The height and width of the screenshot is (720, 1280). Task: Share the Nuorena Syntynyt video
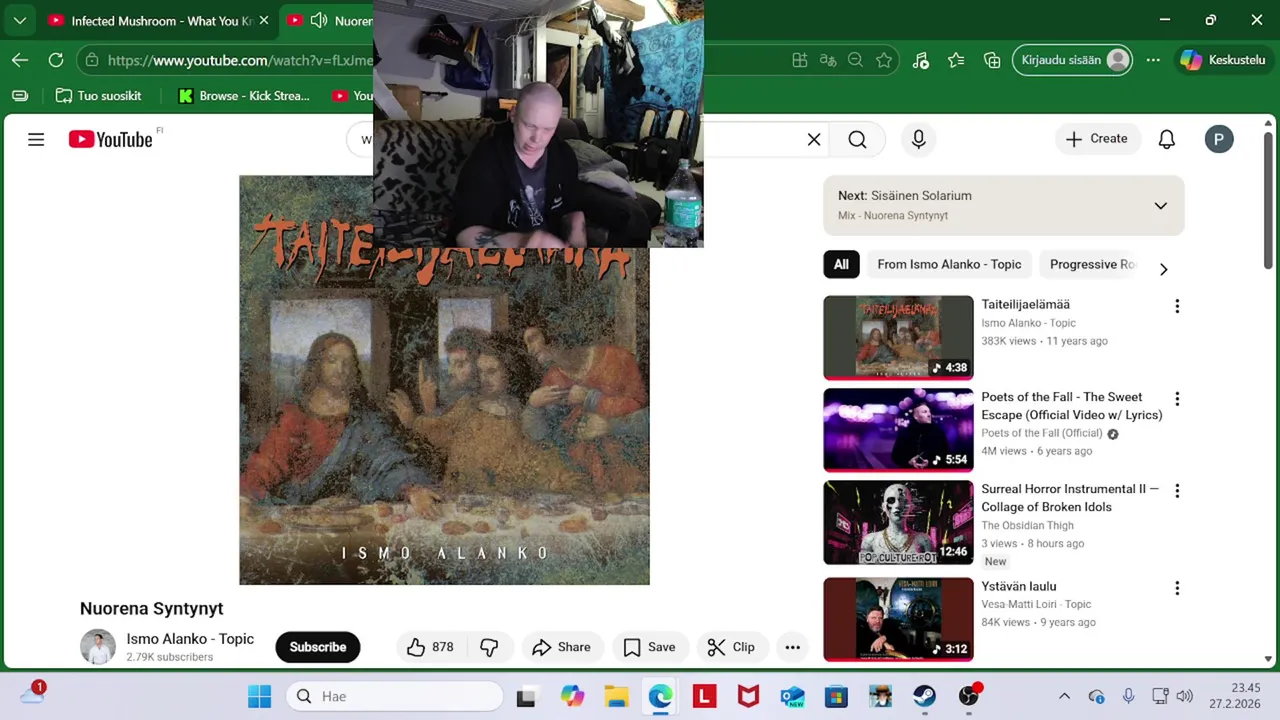click(561, 647)
